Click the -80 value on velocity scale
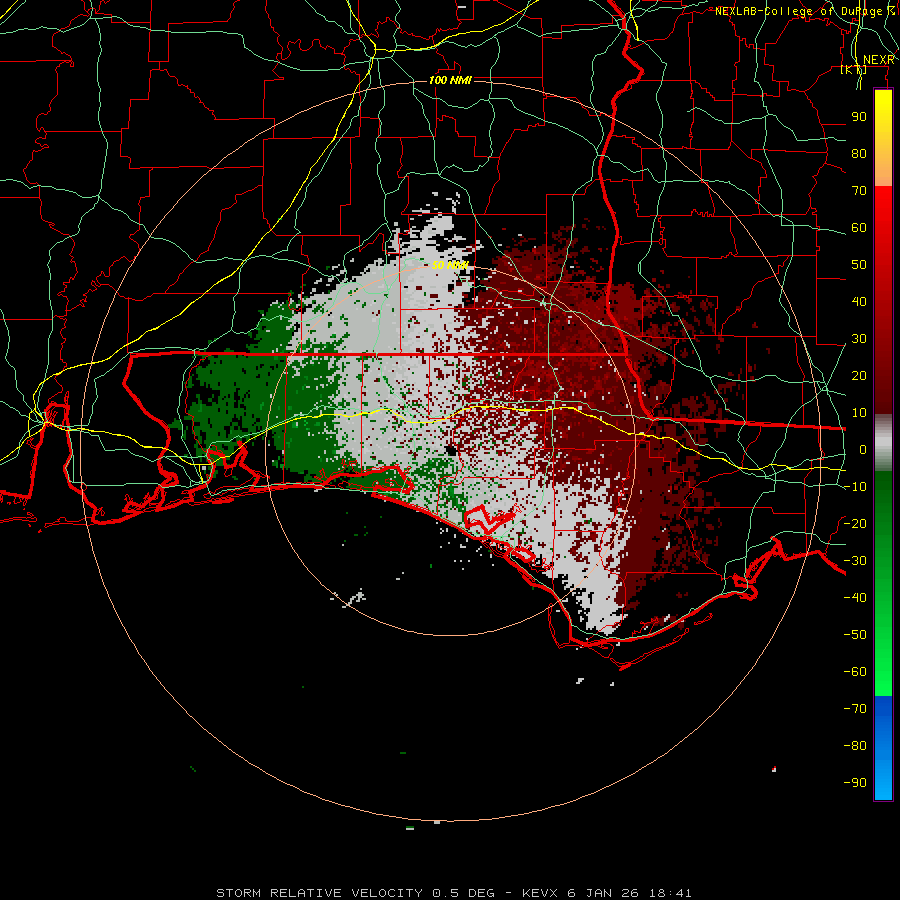 coord(855,746)
